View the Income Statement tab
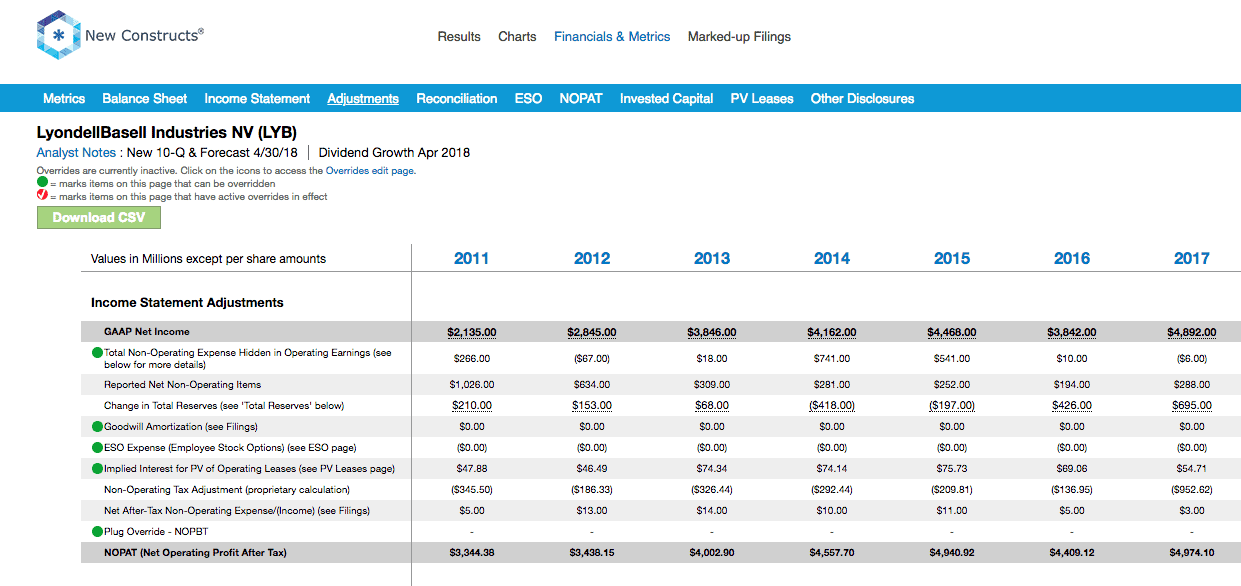1241x586 pixels. (257, 99)
